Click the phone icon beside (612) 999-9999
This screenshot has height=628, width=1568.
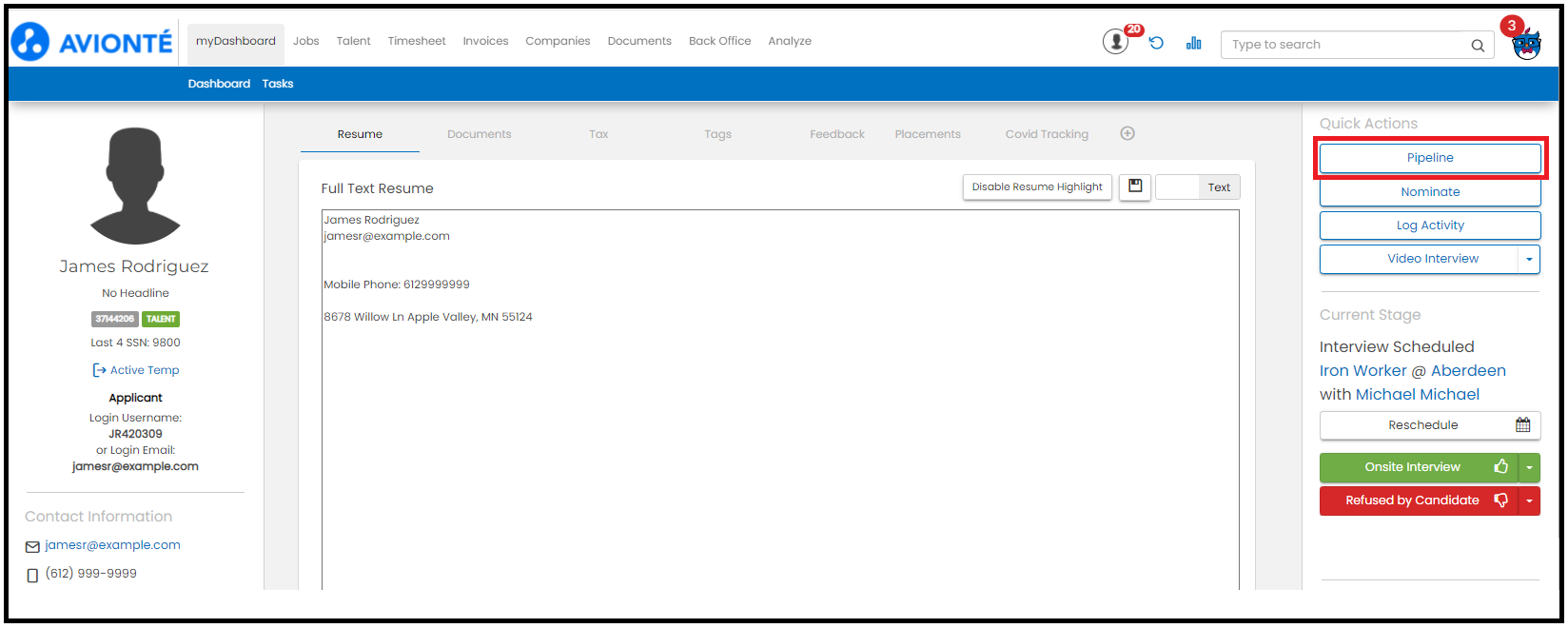[x=32, y=575]
